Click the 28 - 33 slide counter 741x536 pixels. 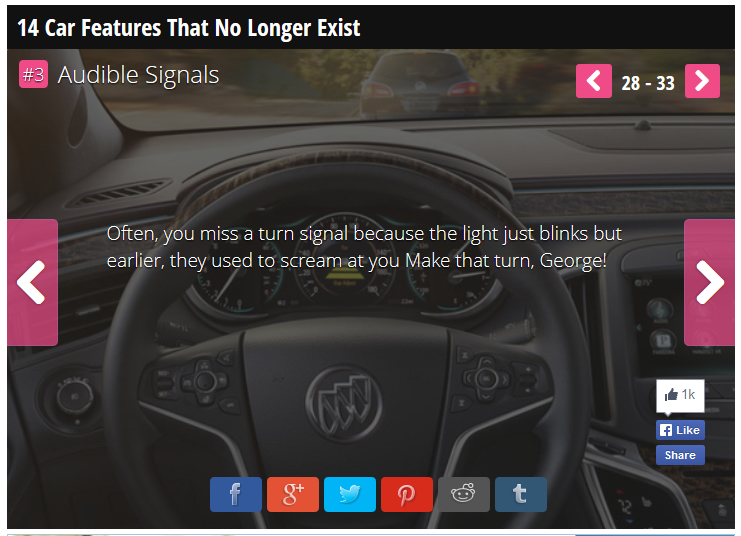[648, 83]
